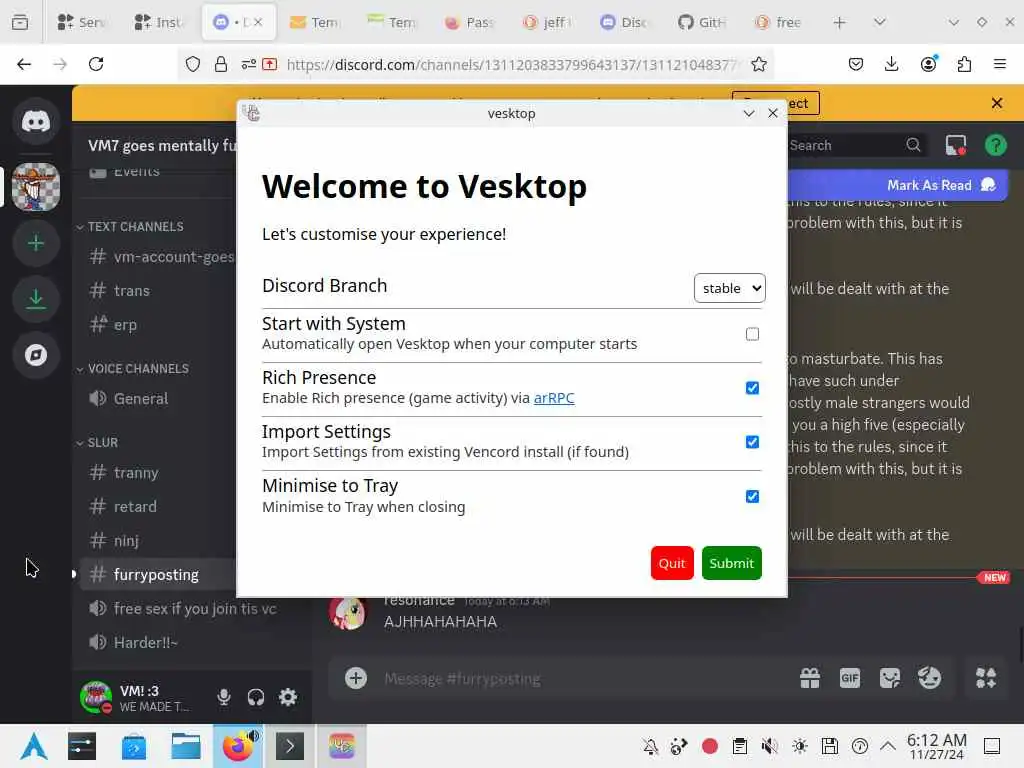Open Explore Discoverable Servers compass icon
Viewport: 1024px width, 768px height.
click(x=36, y=355)
